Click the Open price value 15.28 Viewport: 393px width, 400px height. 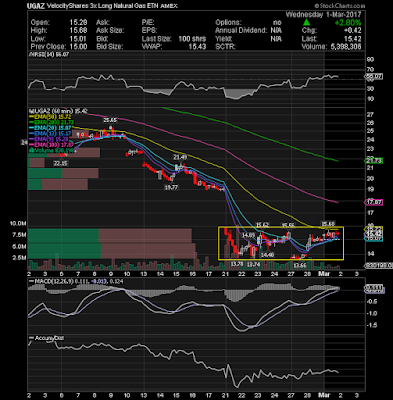78,22
